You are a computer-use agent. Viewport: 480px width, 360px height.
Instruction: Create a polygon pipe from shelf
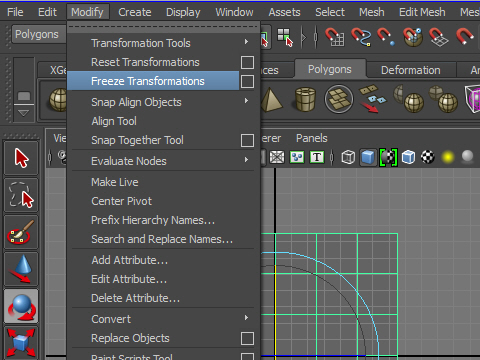coord(305,99)
